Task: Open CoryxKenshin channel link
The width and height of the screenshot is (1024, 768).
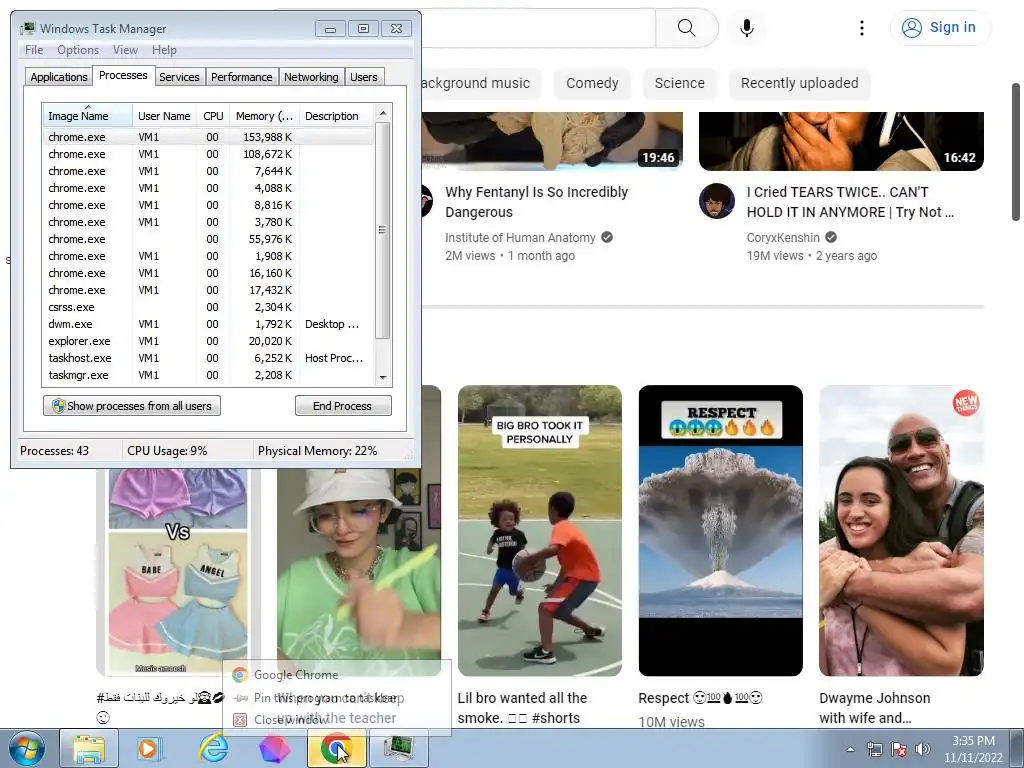Action: pos(783,238)
